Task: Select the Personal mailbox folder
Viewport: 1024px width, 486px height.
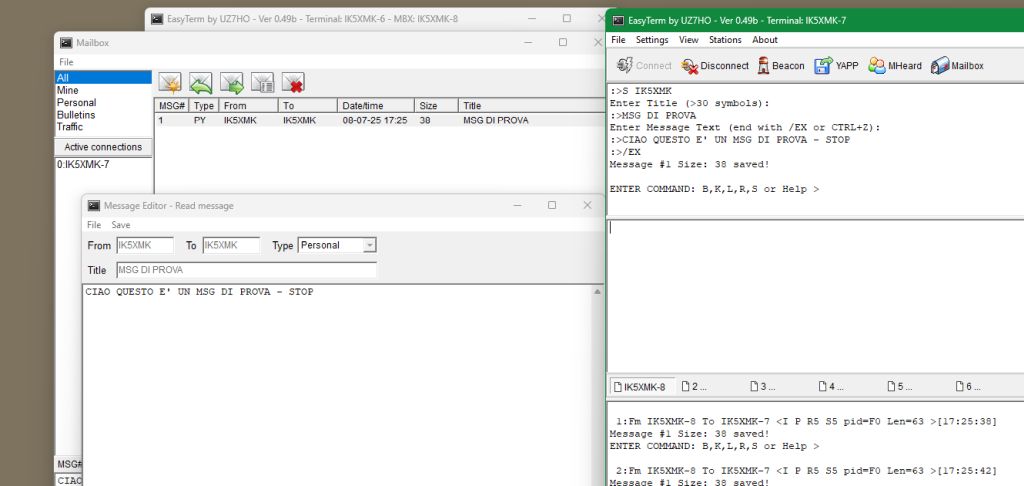Action: (x=103, y=103)
